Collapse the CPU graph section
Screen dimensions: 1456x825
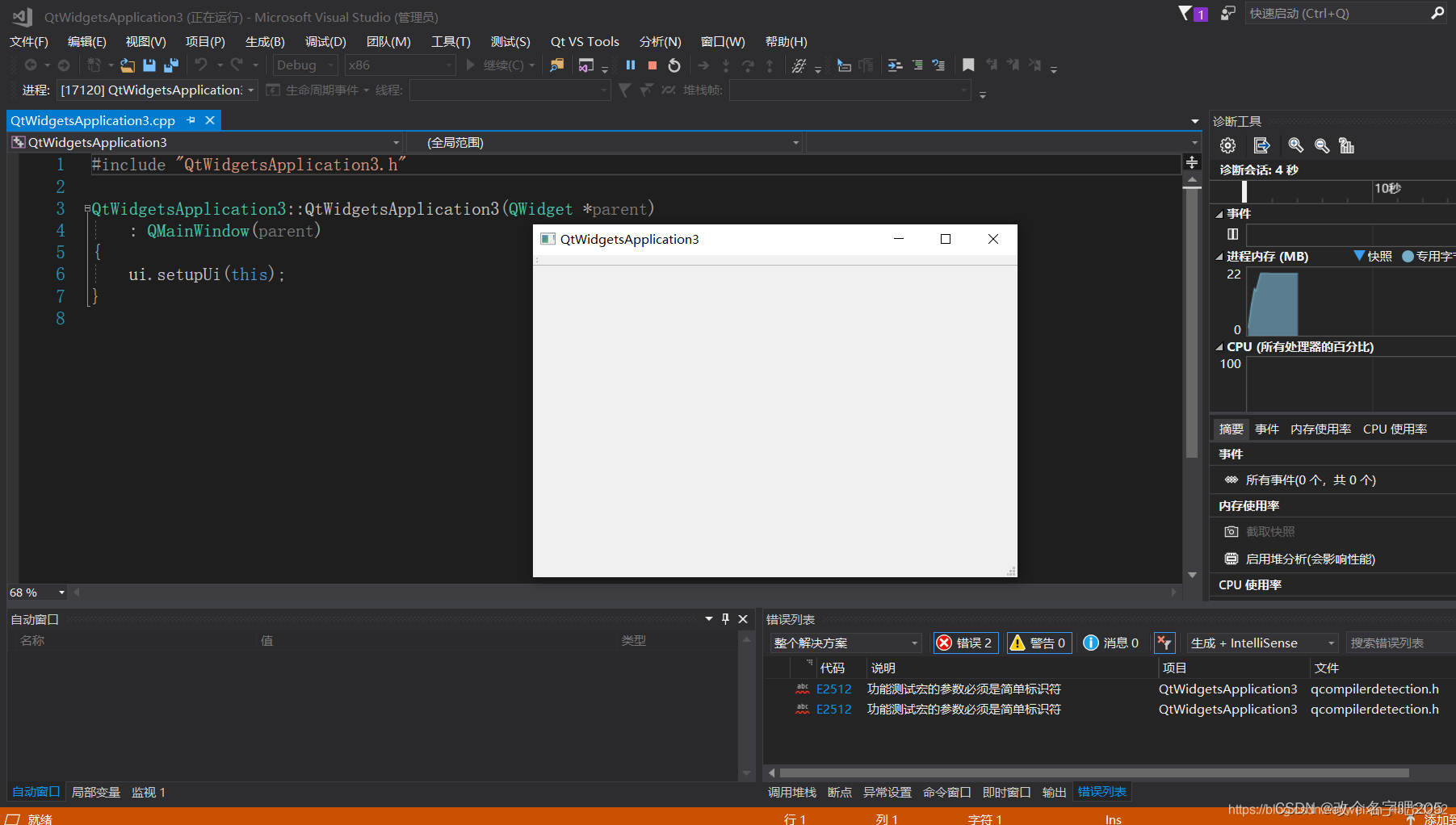pyautogui.click(x=1219, y=347)
